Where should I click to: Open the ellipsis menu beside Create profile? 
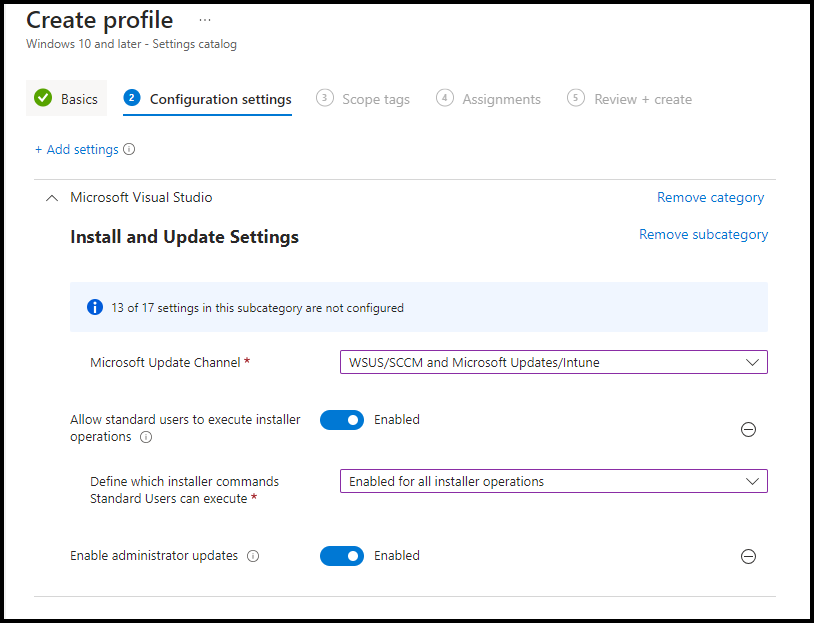click(205, 20)
